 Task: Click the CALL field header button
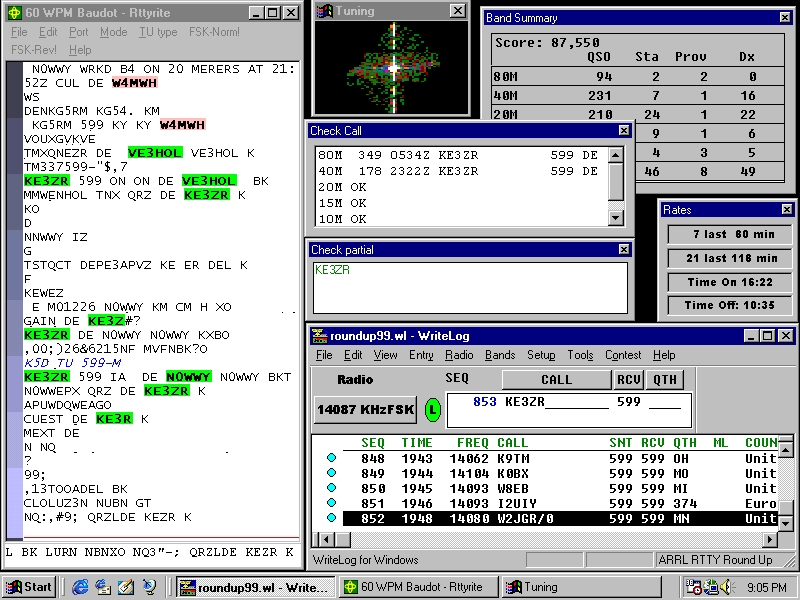coord(556,380)
